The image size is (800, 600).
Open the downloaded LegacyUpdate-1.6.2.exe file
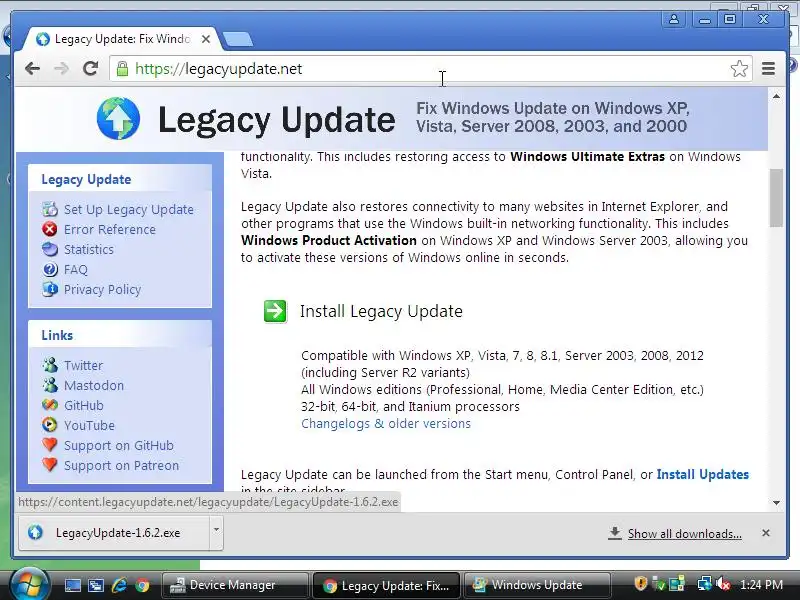tap(114, 533)
